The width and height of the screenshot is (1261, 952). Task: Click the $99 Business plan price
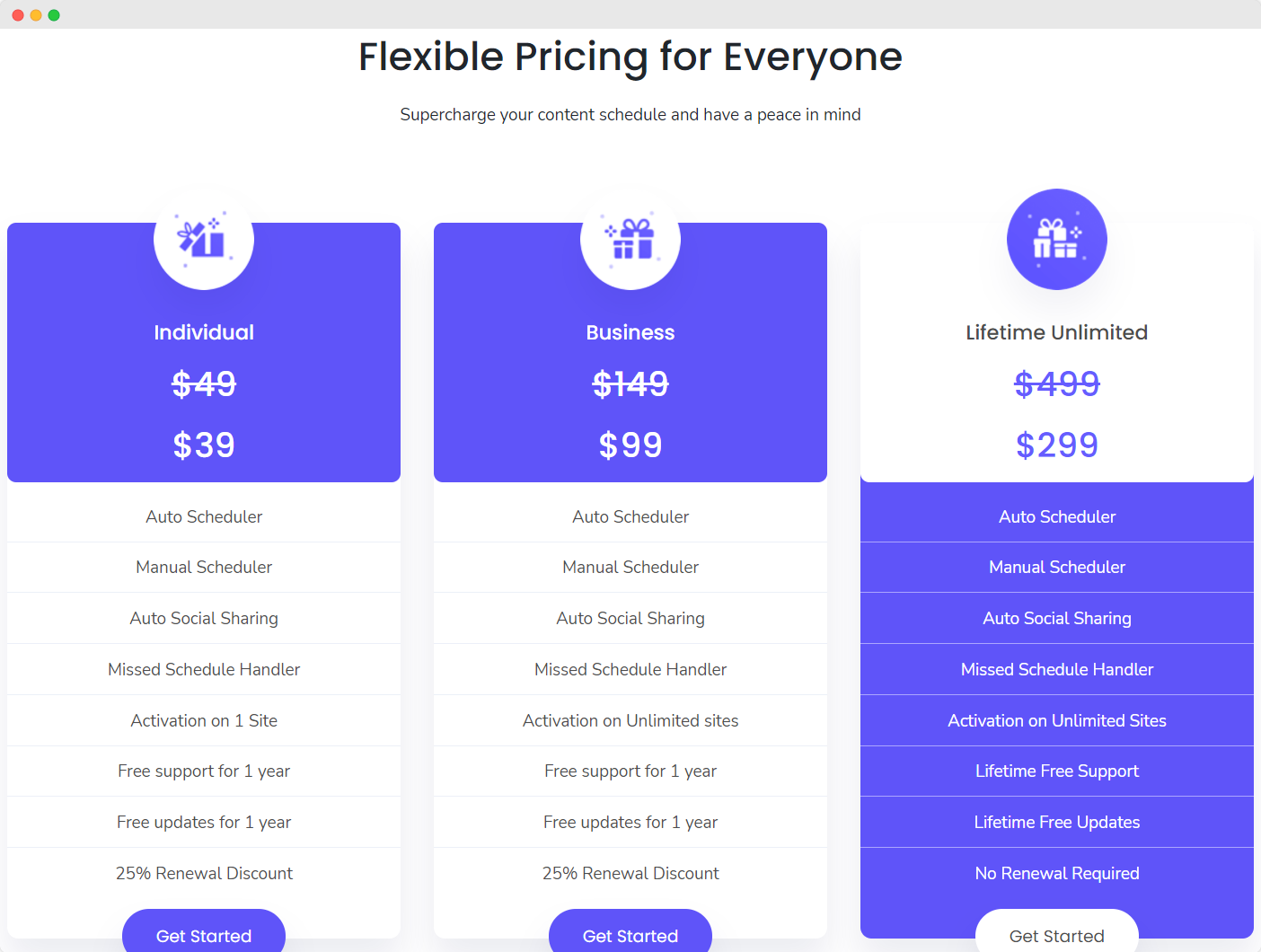(x=630, y=445)
